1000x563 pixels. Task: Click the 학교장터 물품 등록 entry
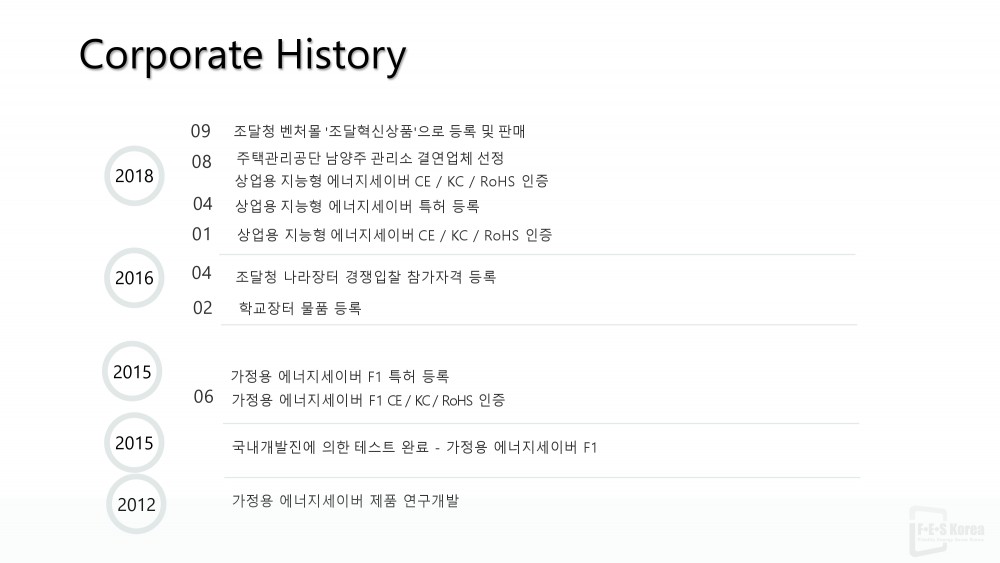(x=300, y=308)
